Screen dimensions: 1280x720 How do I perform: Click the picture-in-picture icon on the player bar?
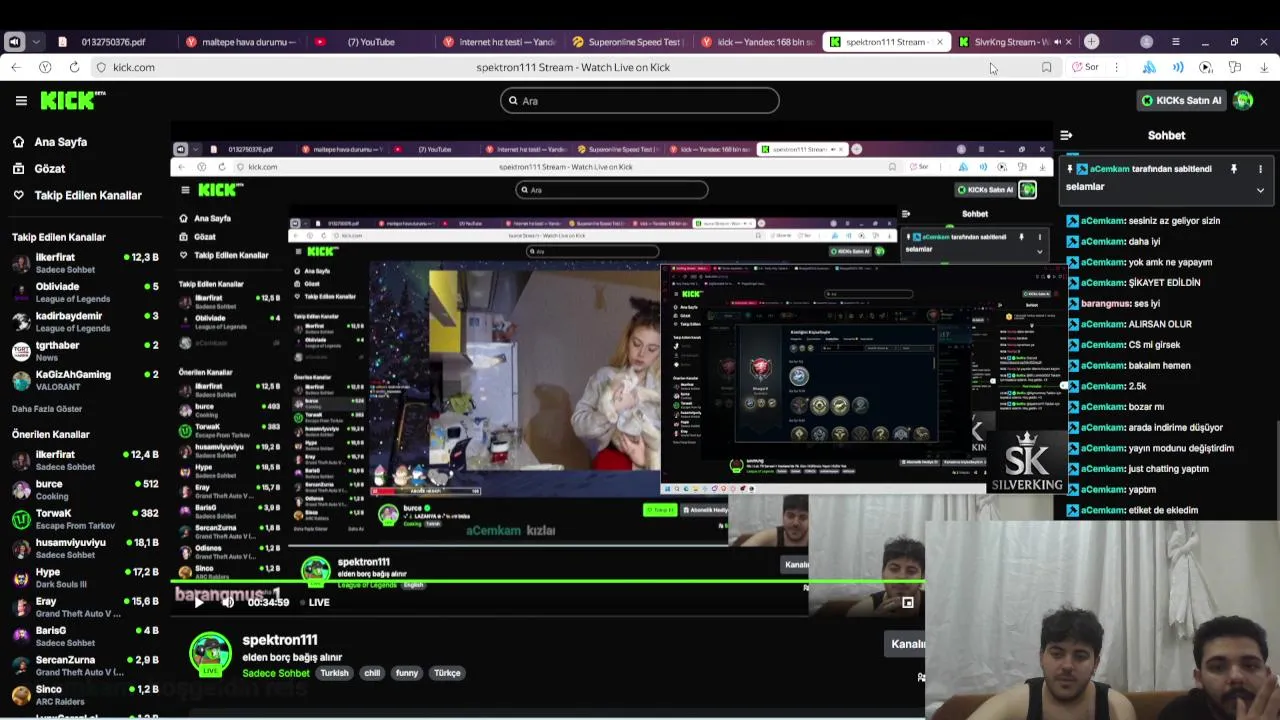click(907, 603)
